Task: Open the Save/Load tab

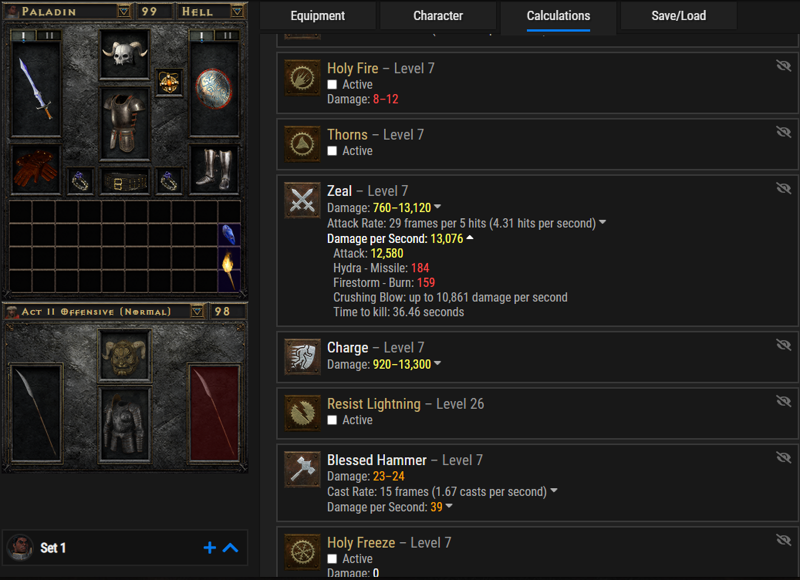Action: [x=679, y=16]
